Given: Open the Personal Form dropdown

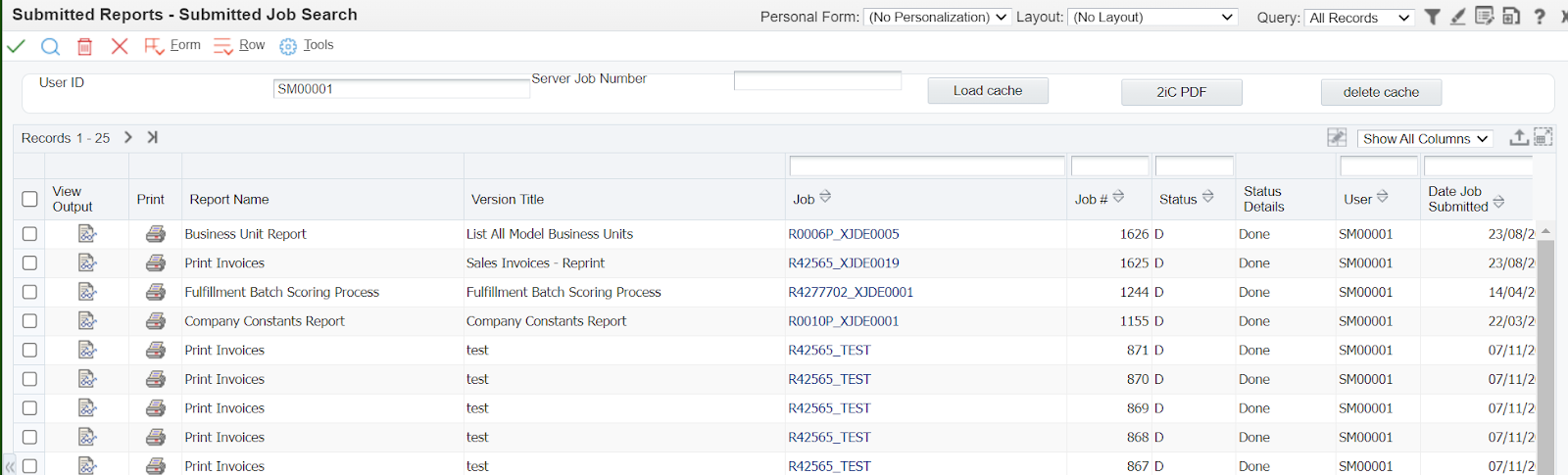Looking at the screenshot, I should 937,17.
